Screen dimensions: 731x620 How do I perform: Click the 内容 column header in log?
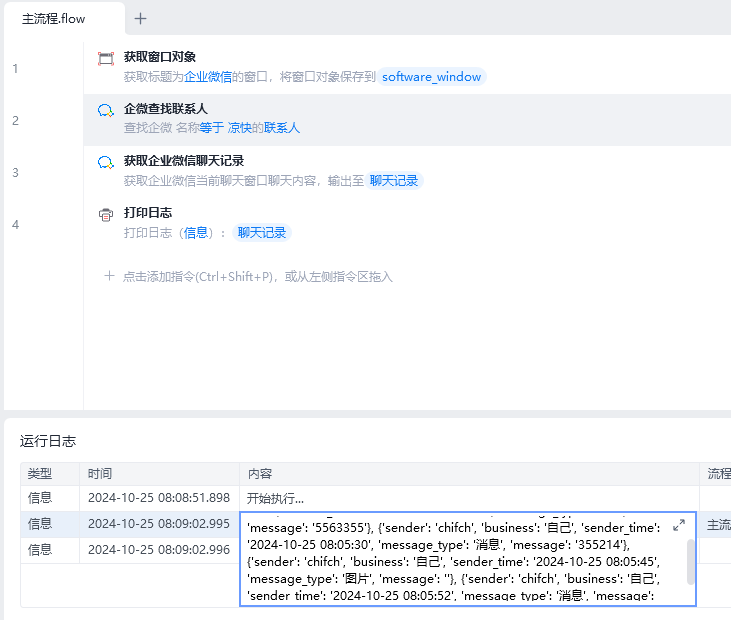pos(260,473)
